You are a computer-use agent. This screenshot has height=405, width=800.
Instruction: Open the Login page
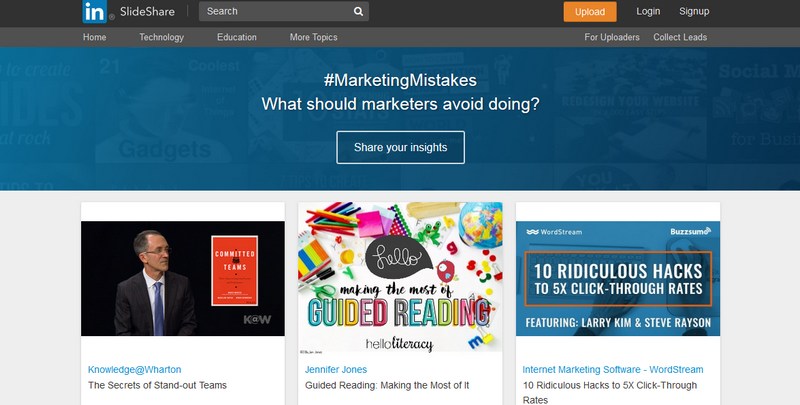(x=648, y=11)
